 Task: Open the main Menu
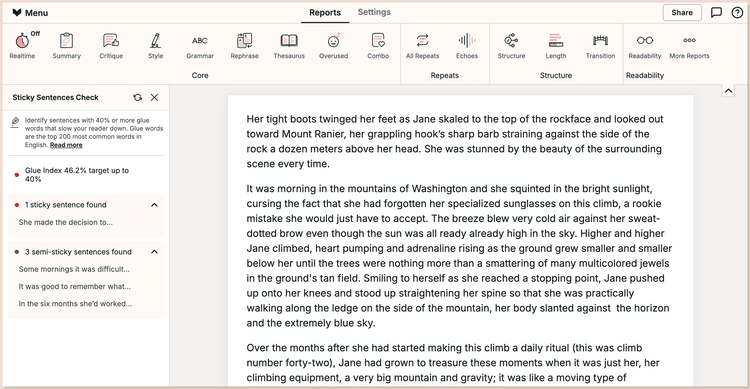30,12
